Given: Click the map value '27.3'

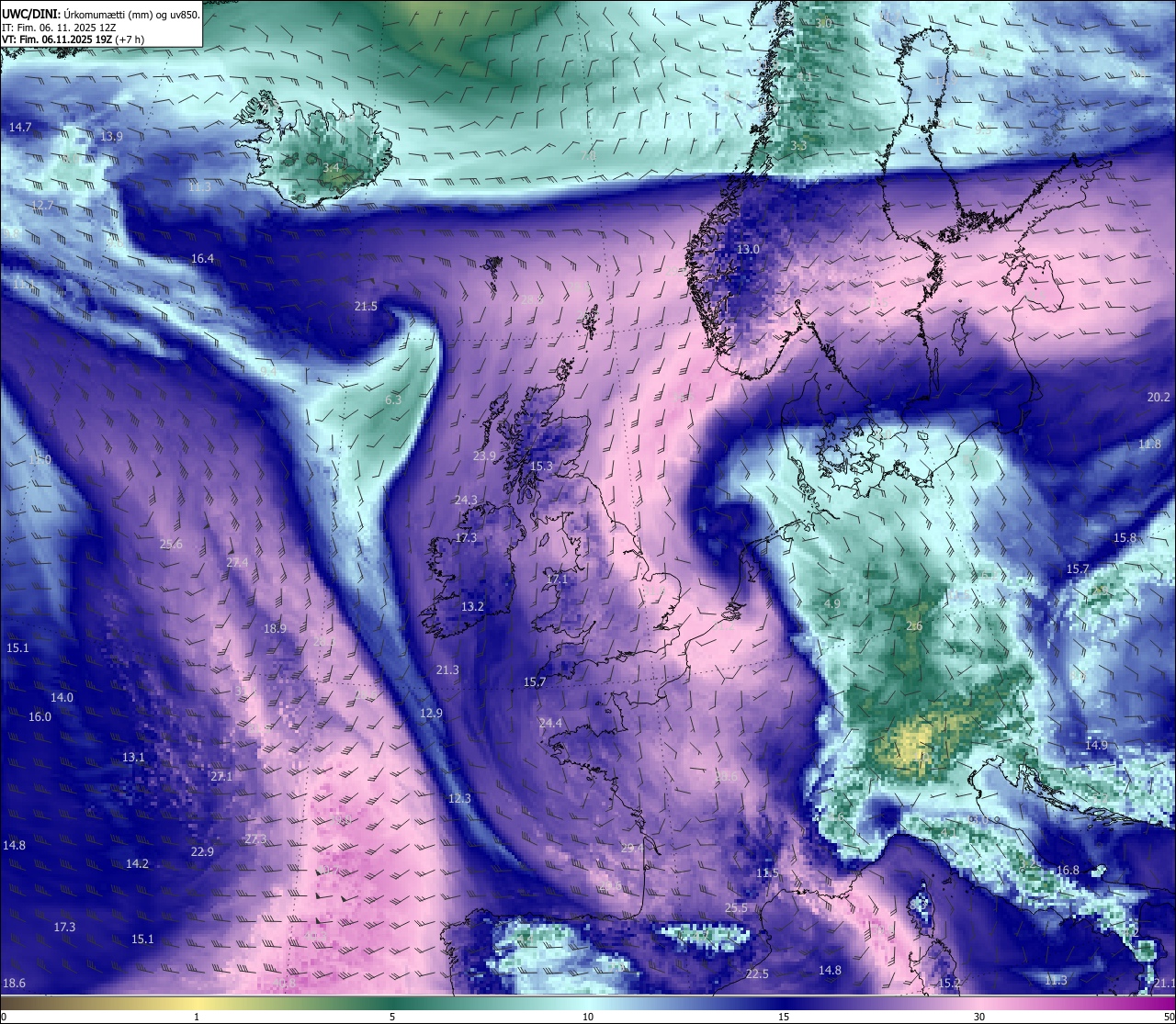Looking at the screenshot, I should (x=255, y=839).
